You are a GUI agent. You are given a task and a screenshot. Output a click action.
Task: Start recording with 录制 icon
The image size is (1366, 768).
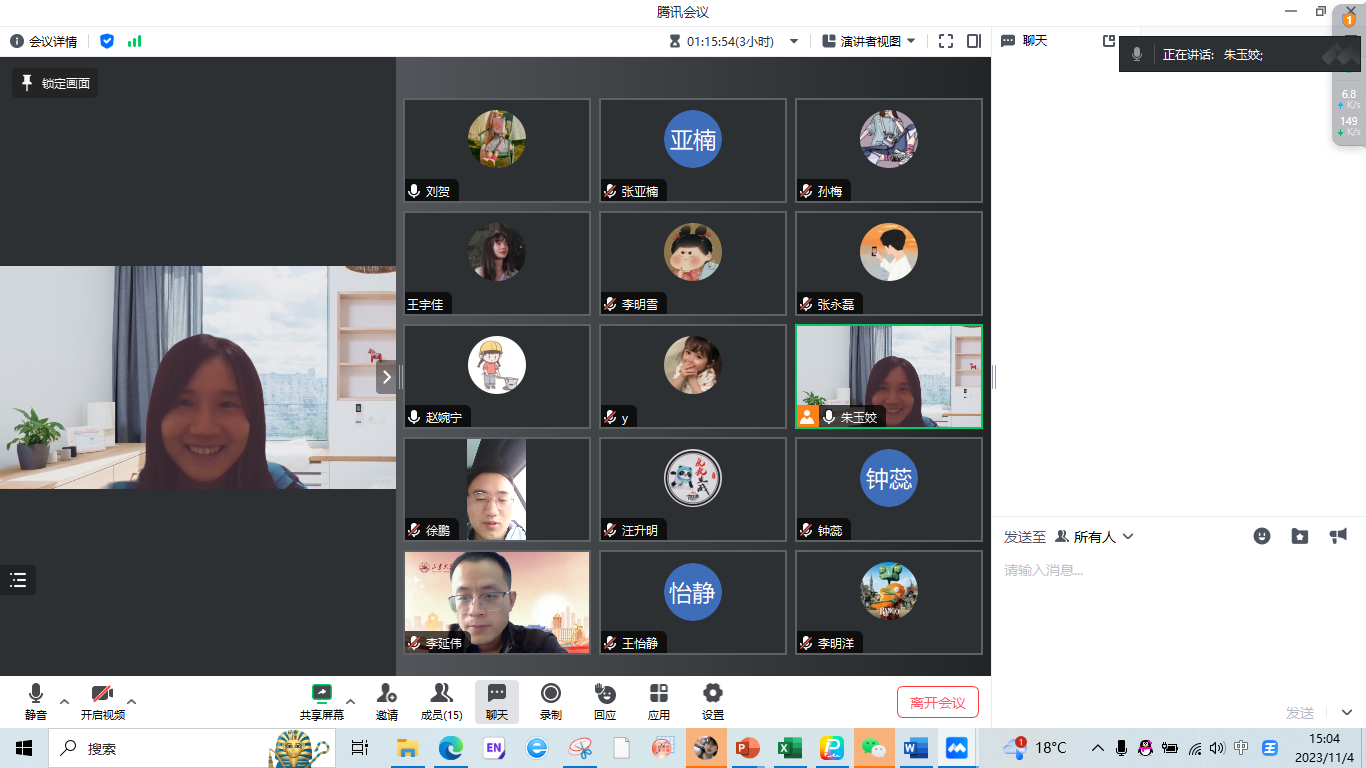point(550,701)
